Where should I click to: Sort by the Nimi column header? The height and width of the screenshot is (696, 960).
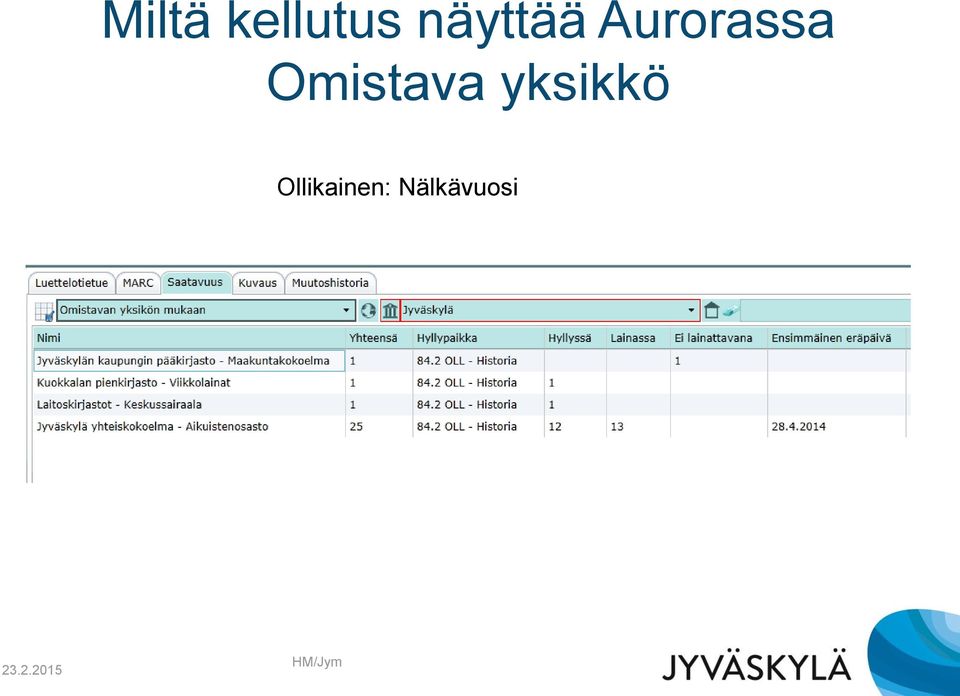tap(189, 338)
